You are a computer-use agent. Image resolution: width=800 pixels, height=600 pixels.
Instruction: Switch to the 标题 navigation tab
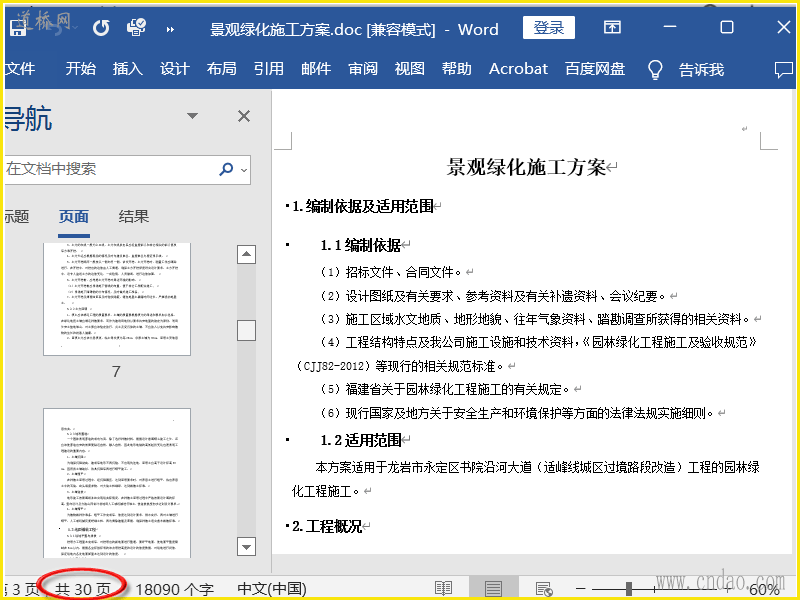pos(17,216)
